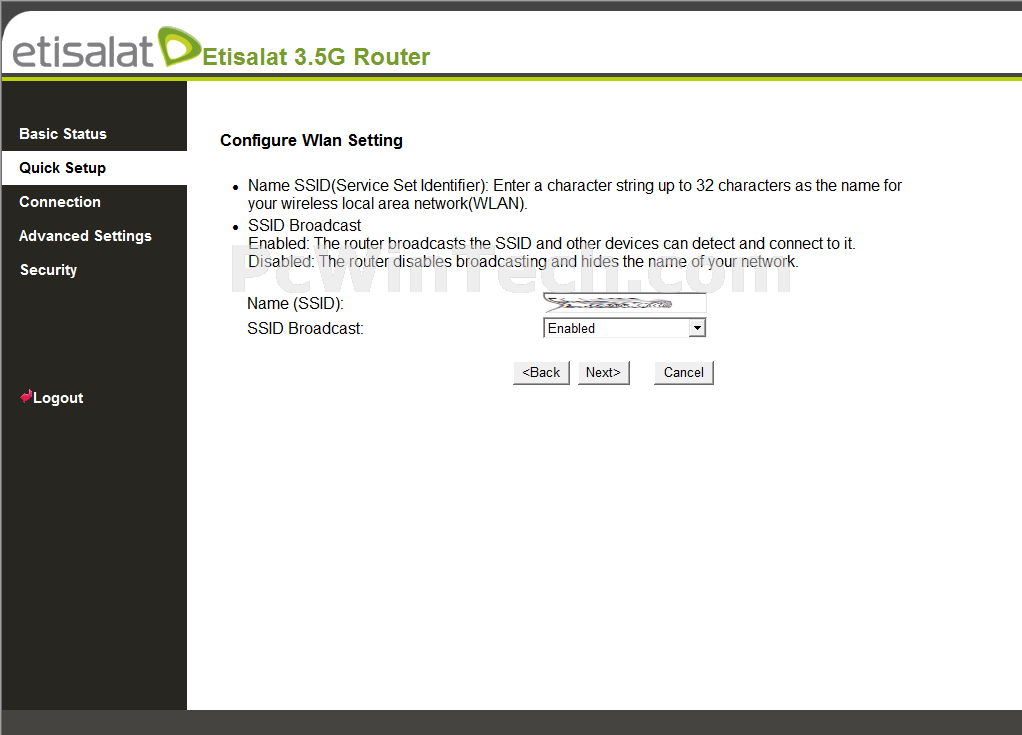Proceed with the Next> button
1022x735 pixels.
pos(604,373)
